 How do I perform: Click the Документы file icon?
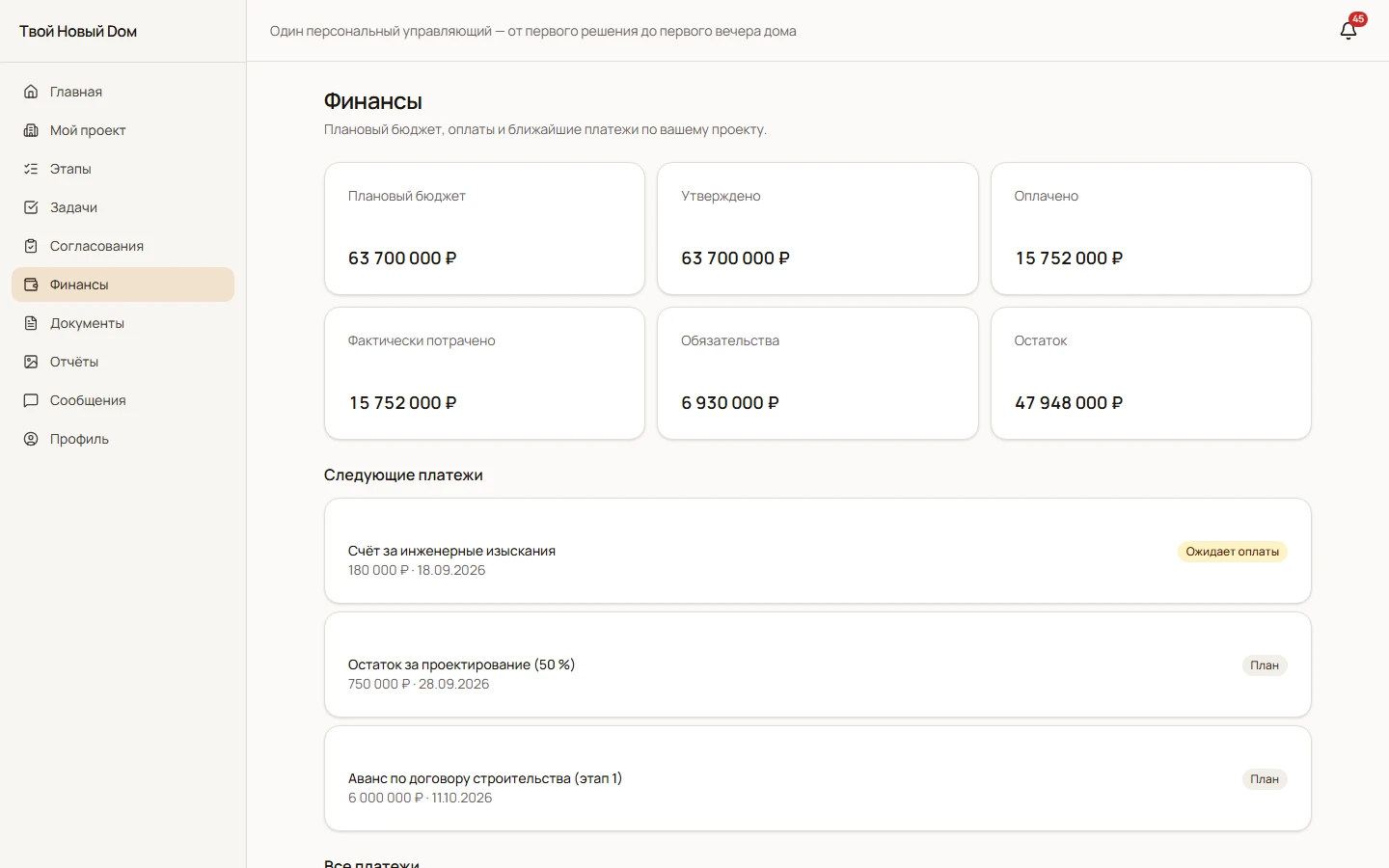[x=31, y=323]
